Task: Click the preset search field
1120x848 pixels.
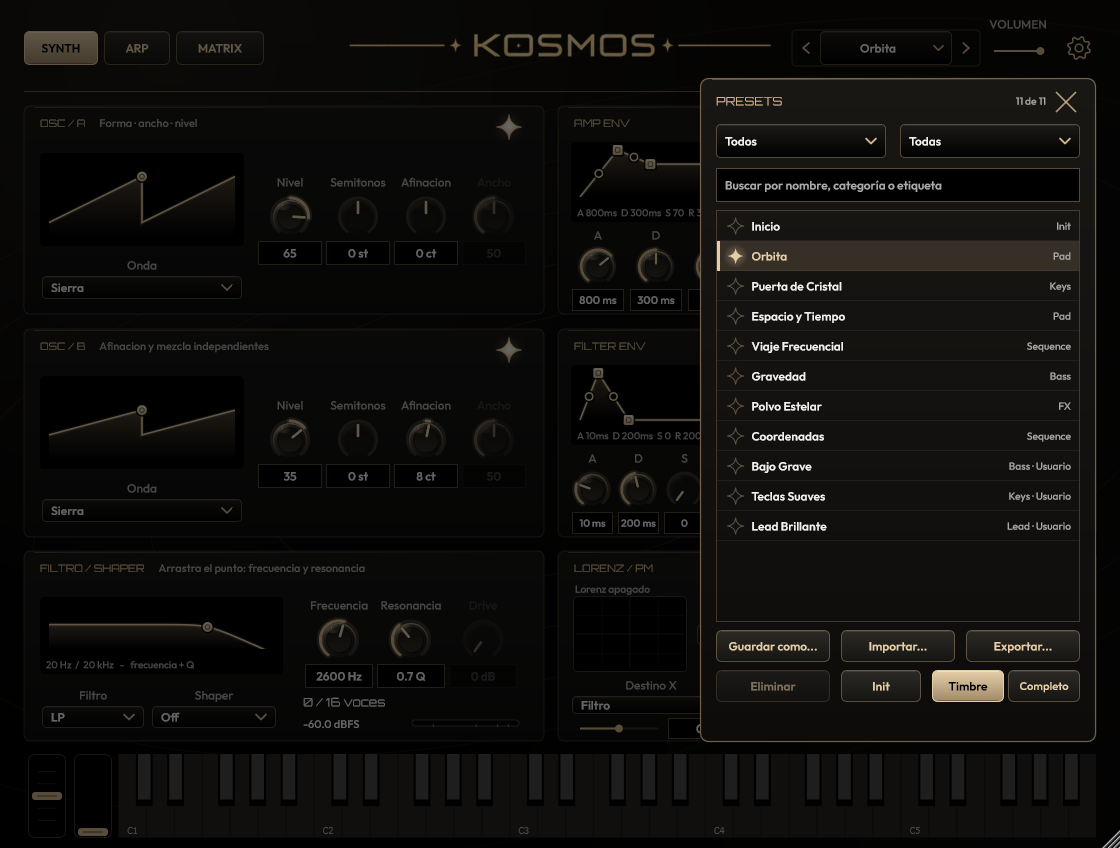Action: [898, 186]
